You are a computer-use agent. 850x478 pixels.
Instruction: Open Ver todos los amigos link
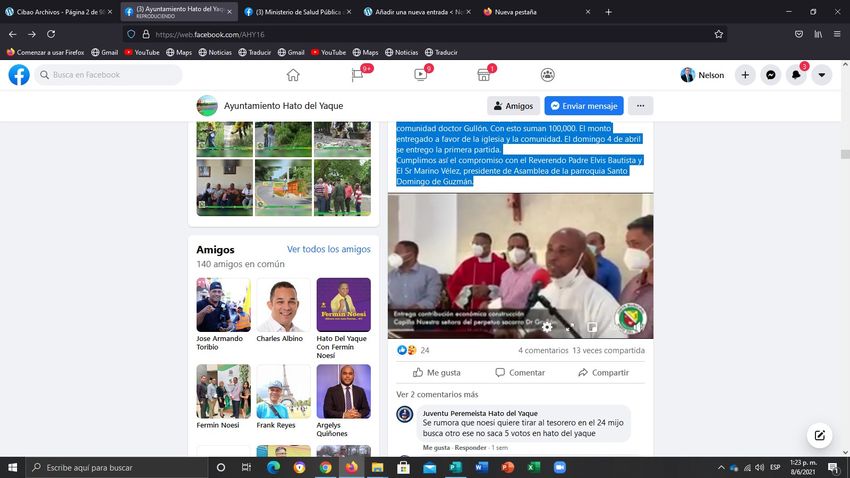click(328, 249)
